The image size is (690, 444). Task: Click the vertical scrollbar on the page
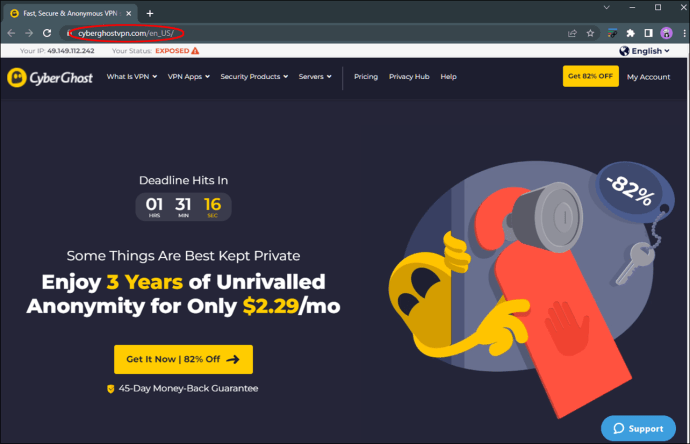click(687, 251)
